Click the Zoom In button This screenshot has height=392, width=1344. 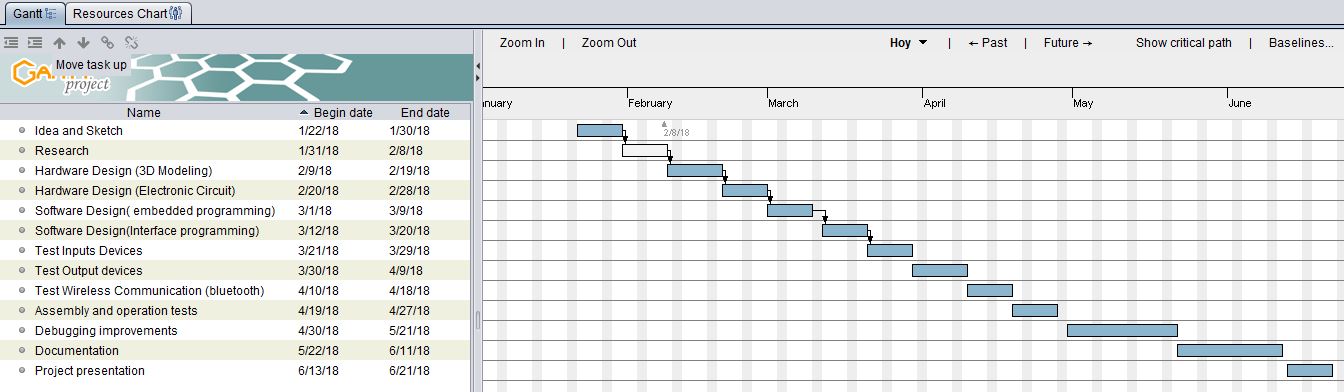click(x=522, y=43)
